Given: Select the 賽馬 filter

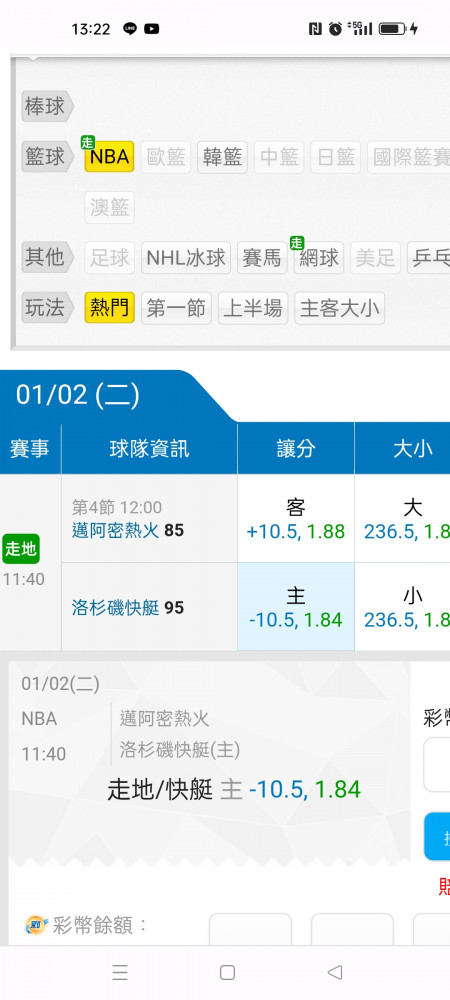Looking at the screenshot, I should point(262,258).
